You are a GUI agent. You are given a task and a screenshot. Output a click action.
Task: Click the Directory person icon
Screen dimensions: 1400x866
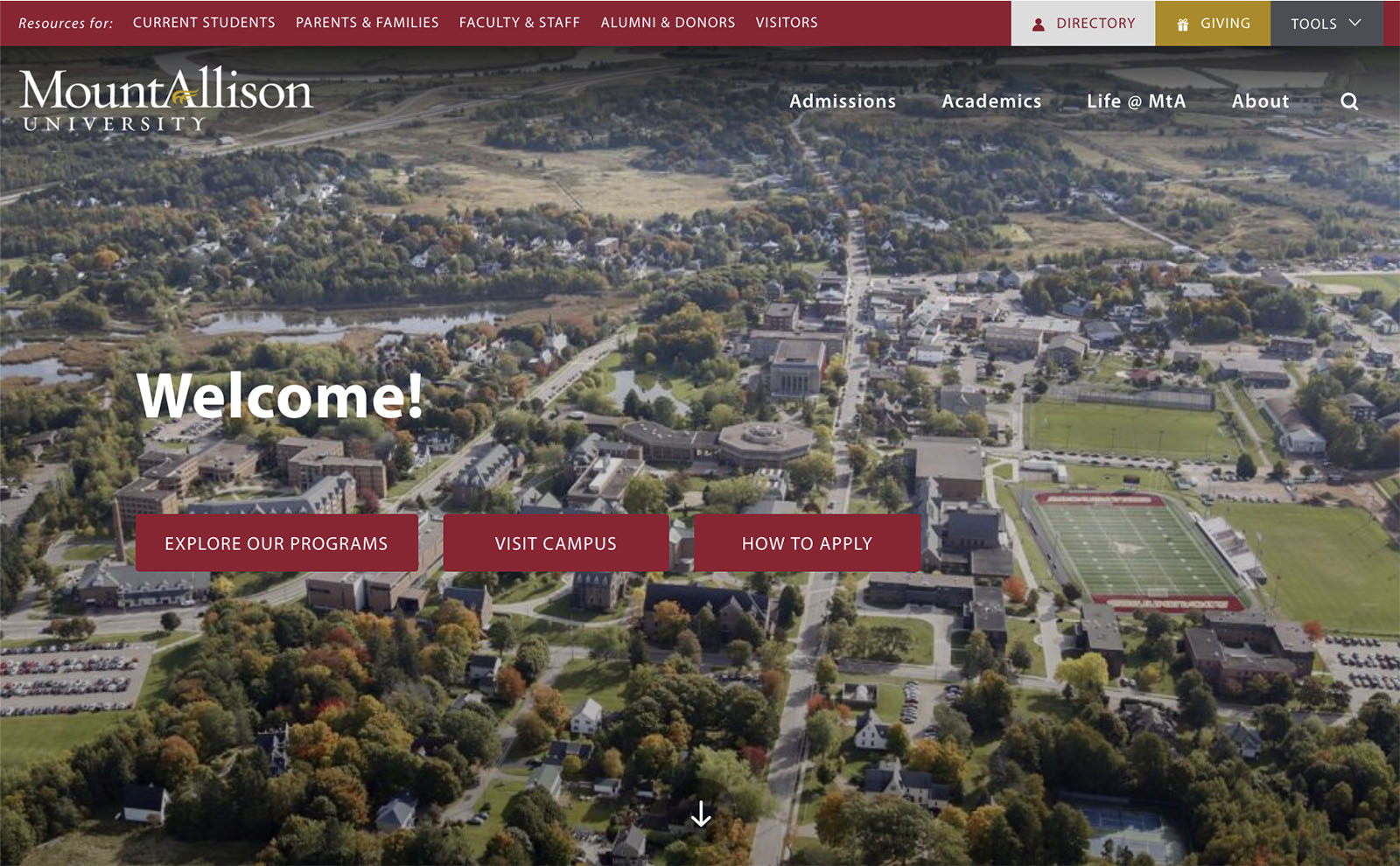tap(1039, 24)
